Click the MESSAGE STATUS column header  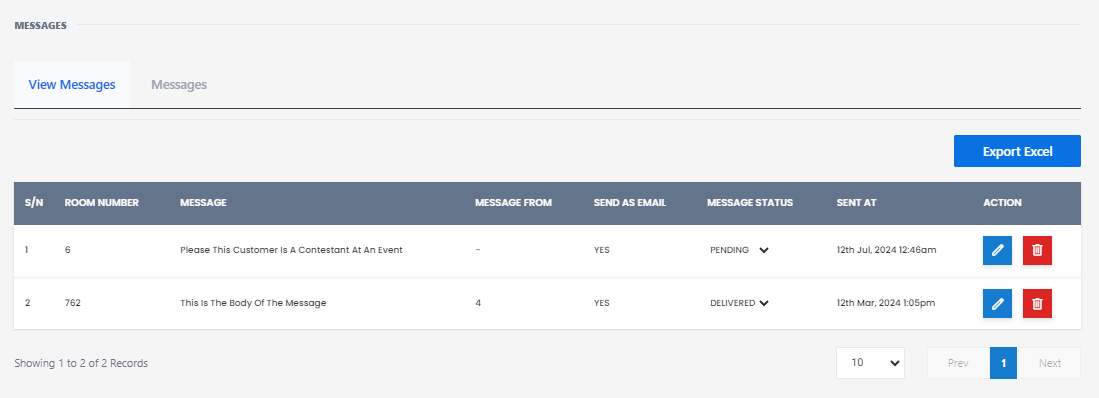[750, 203]
